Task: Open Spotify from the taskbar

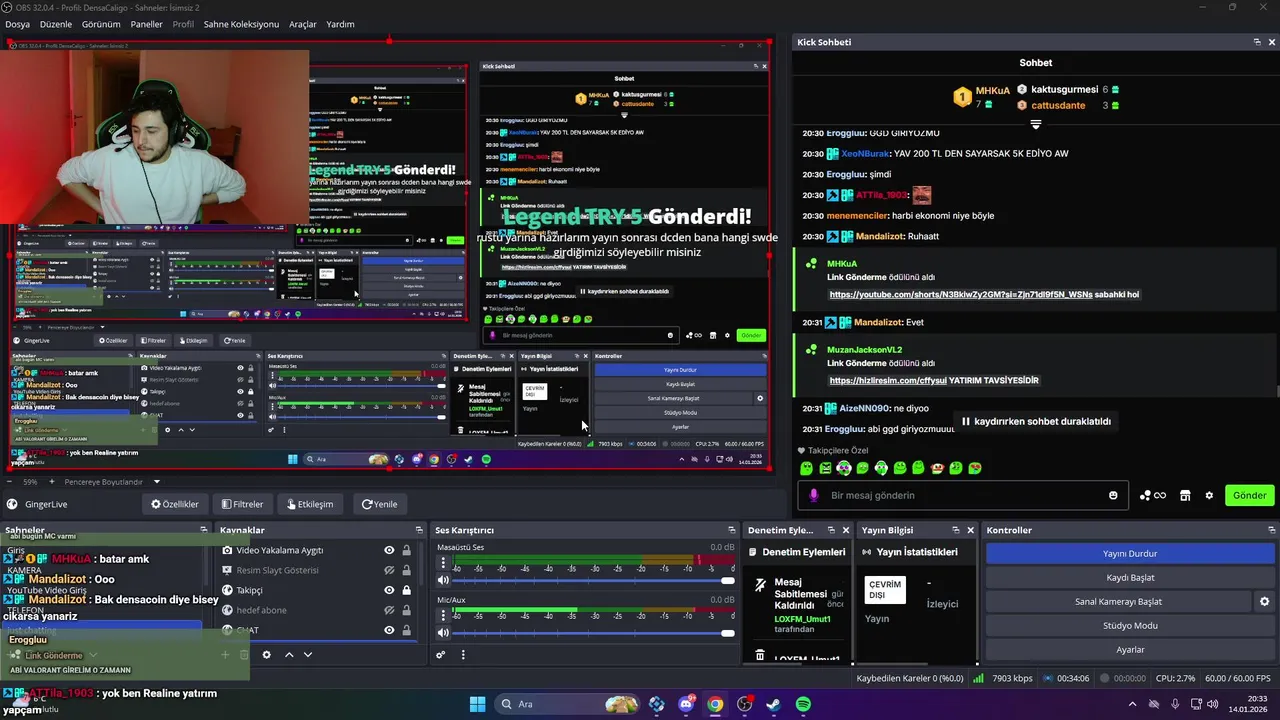Action: (x=803, y=704)
